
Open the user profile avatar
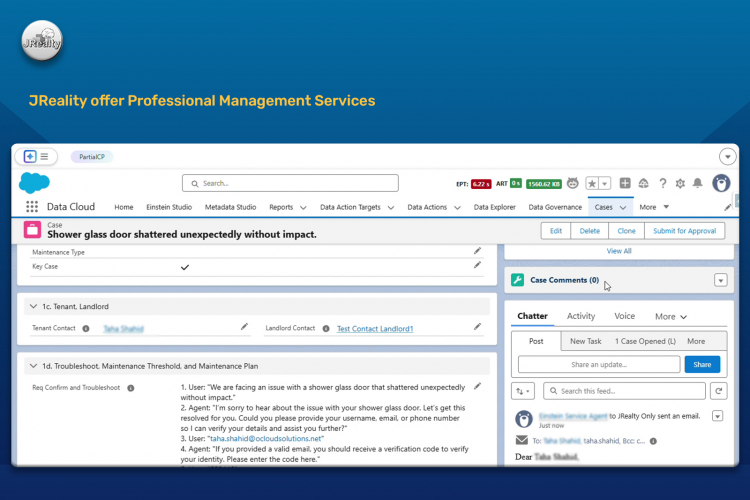[x=721, y=183]
